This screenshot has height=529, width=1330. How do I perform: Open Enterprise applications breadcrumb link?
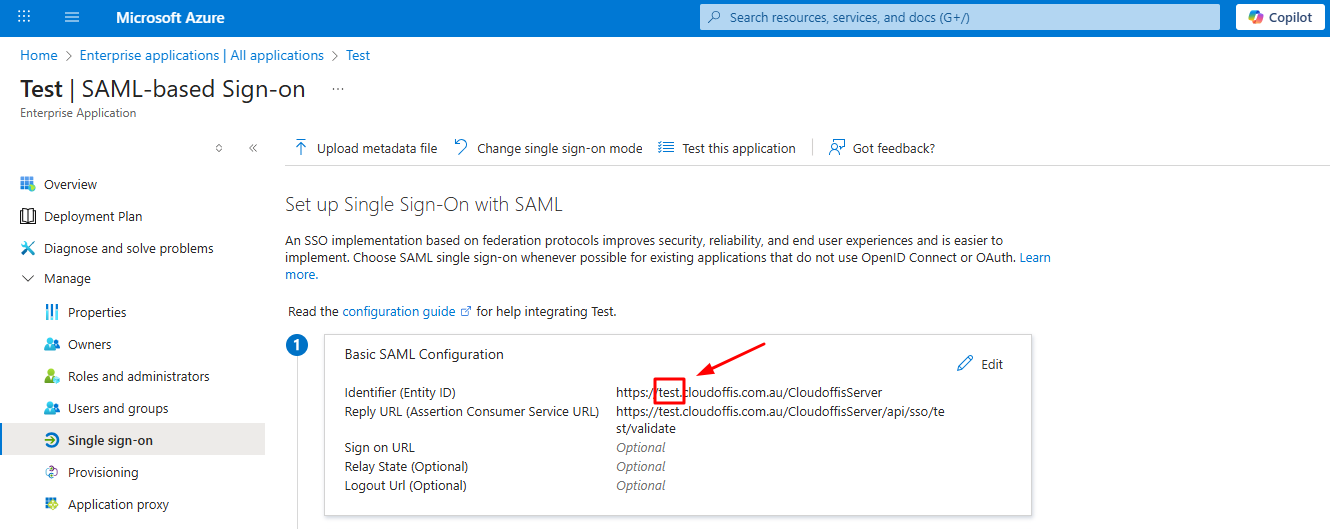(x=201, y=56)
